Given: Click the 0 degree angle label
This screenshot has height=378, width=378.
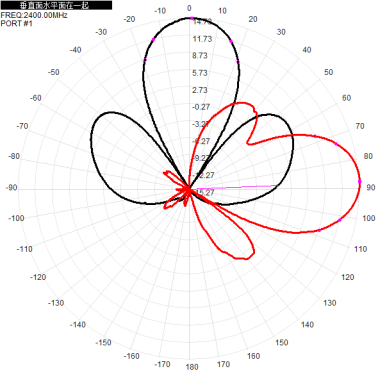Looking at the screenshot, I should 189,8.
